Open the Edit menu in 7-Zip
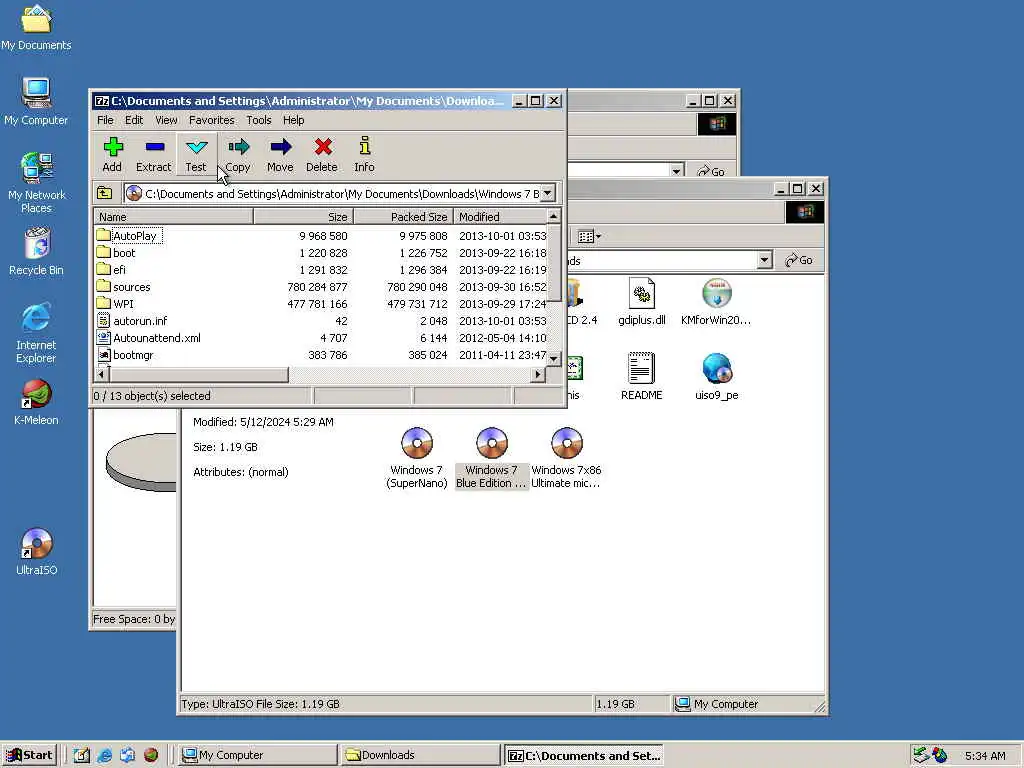Viewport: 1024px width, 768px height. pos(134,120)
